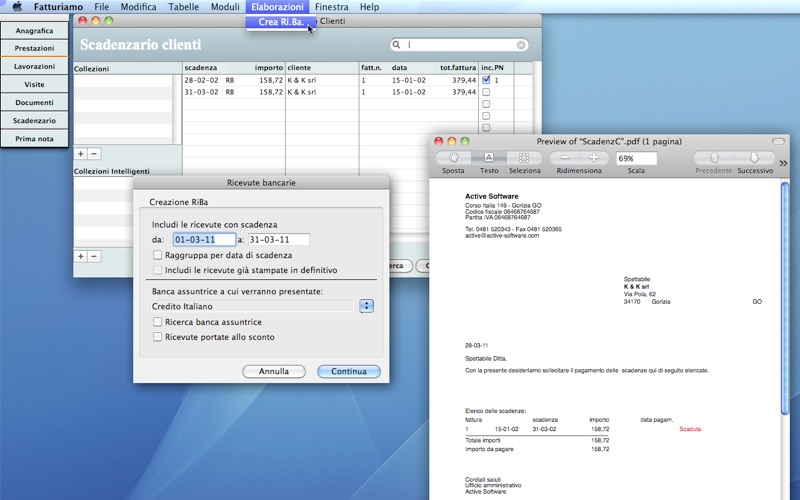Open the Apple menu
Viewport: 800px width, 500px height.
coord(17,7)
